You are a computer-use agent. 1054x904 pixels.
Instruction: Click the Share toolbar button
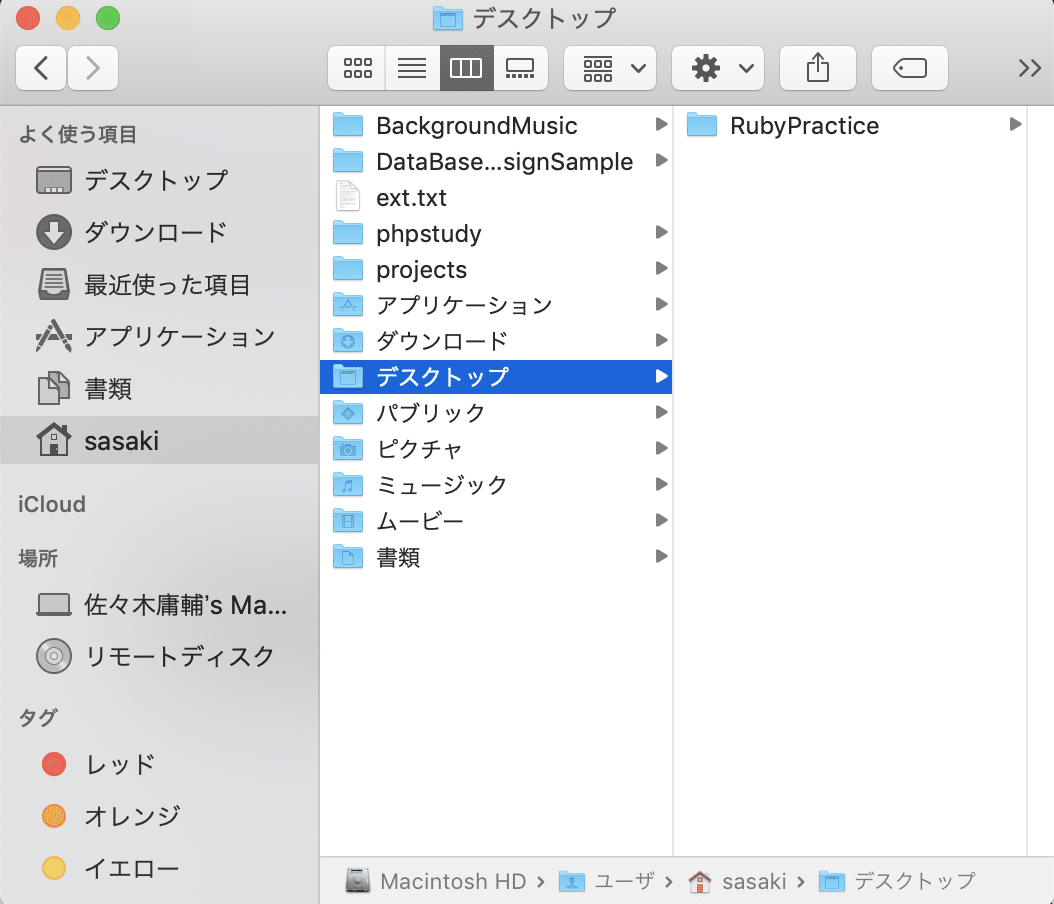(817, 68)
